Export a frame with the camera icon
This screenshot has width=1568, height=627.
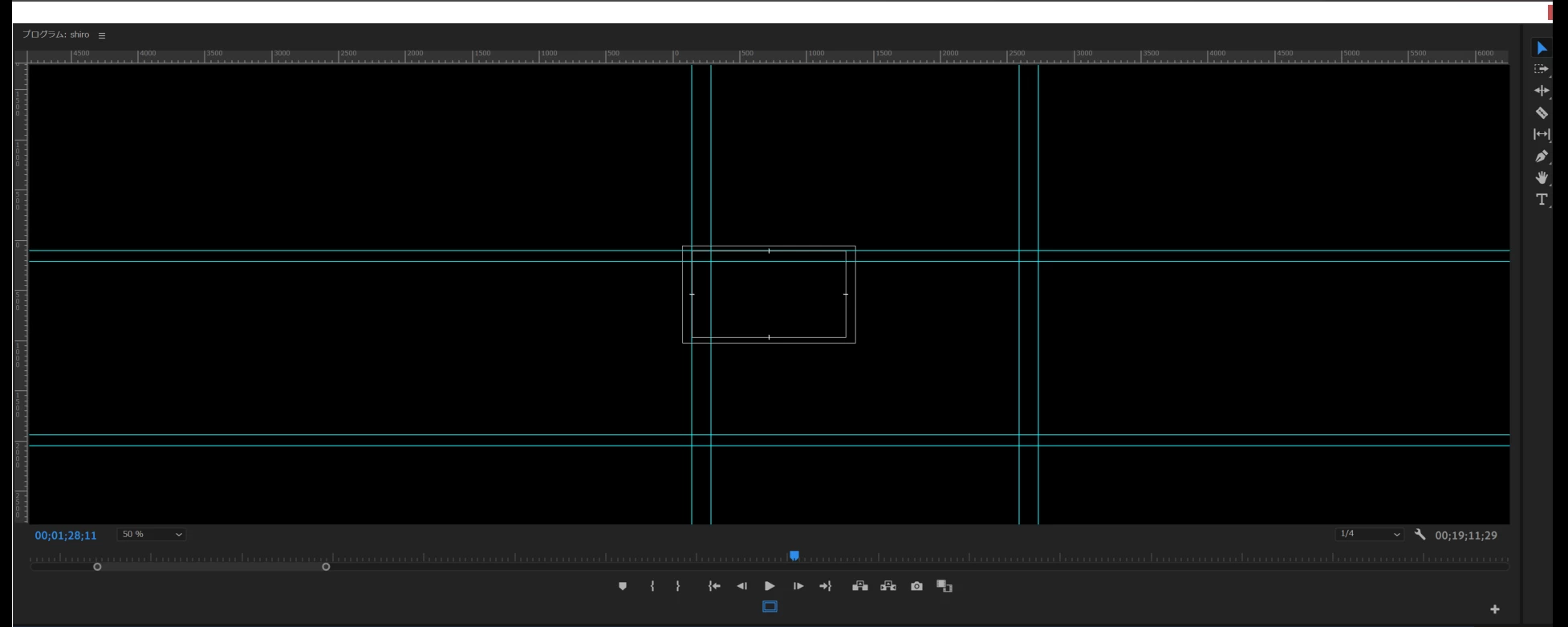click(x=916, y=586)
